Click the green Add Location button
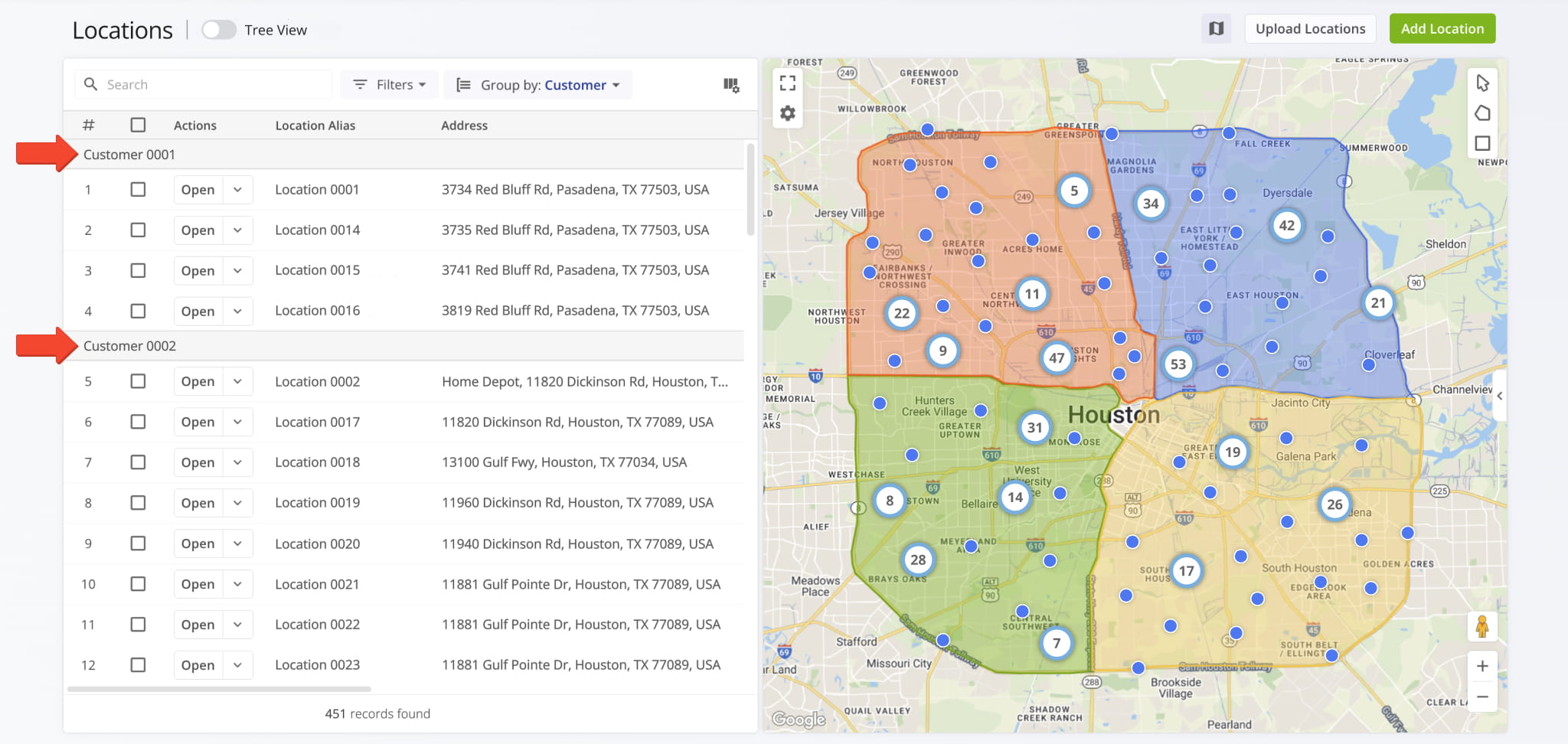 click(x=1442, y=29)
